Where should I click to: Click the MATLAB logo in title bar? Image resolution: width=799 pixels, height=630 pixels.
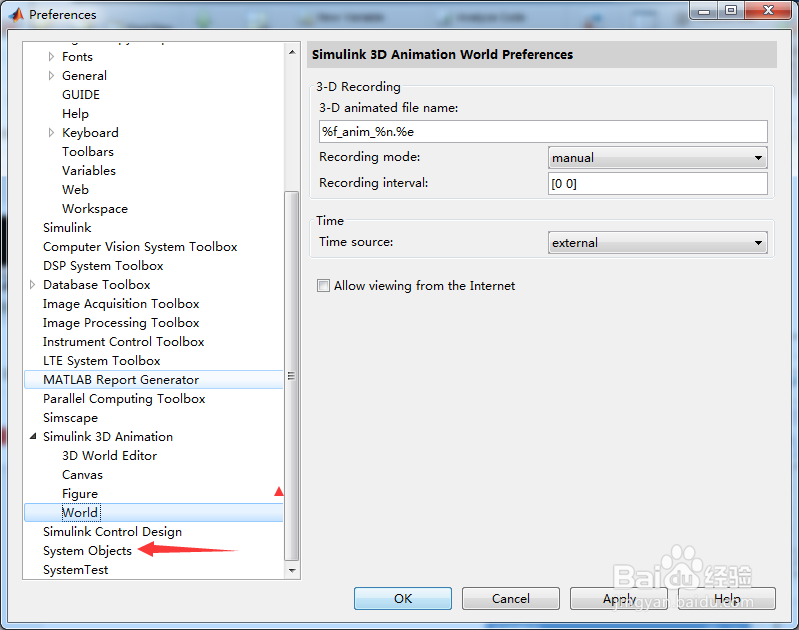[17, 14]
